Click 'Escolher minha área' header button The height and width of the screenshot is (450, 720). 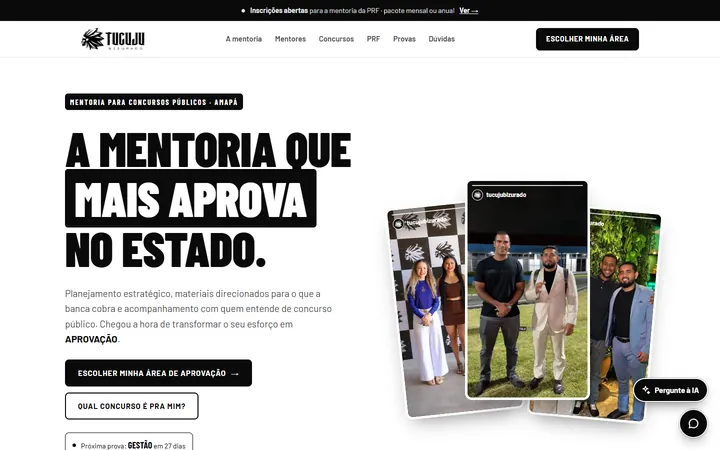[x=587, y=39]
